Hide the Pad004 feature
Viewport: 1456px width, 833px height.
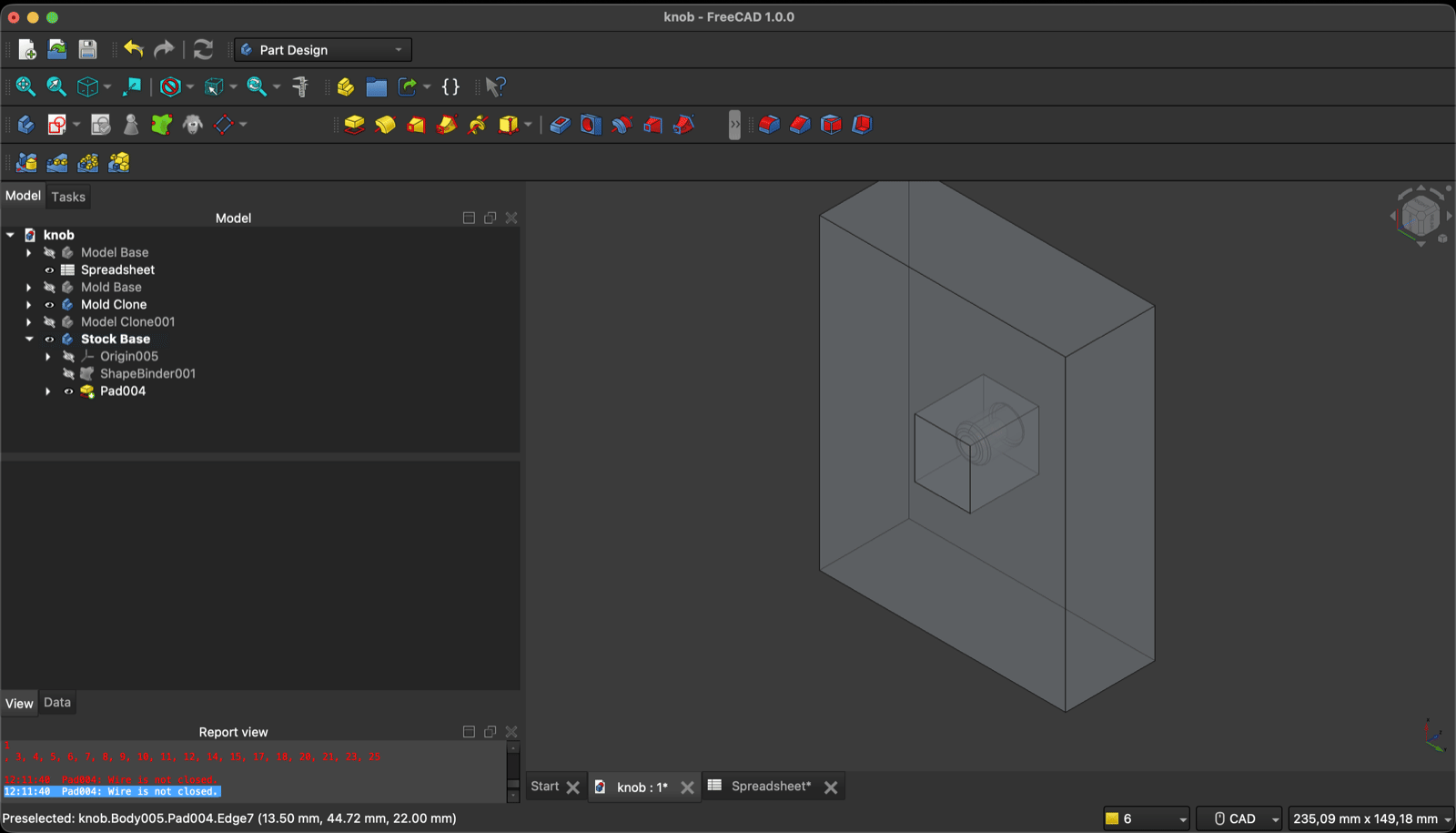[x=68, y=391]
